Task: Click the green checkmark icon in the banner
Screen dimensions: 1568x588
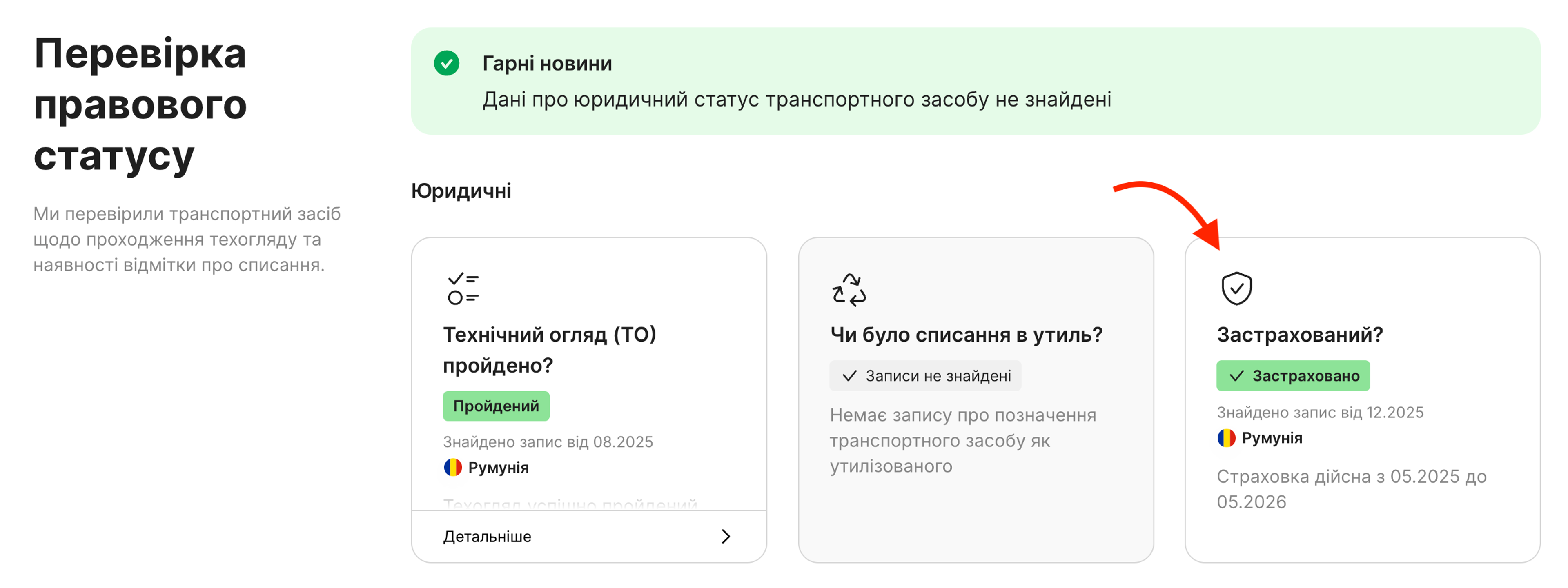Action: click(448, 63)
